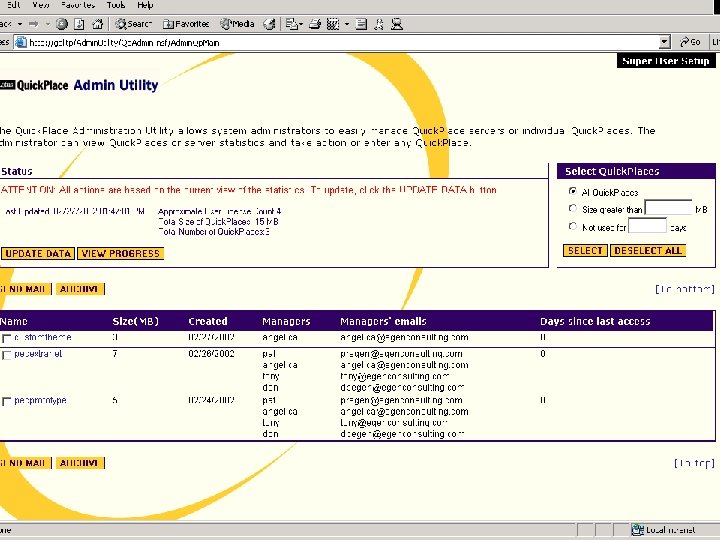
Task: Click the page icon in the address bar
Action: tap(21, 43)
